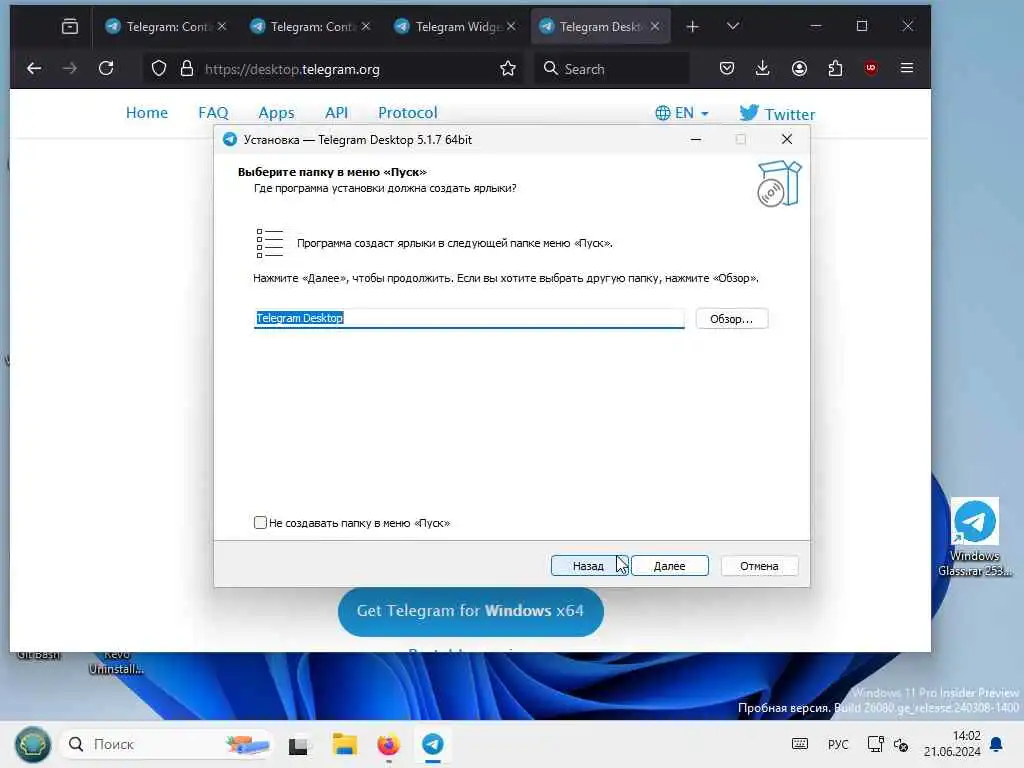Bookmark this page with the star icon
The width and height of the screenshot is (1024, 768).
pos(507,69)
